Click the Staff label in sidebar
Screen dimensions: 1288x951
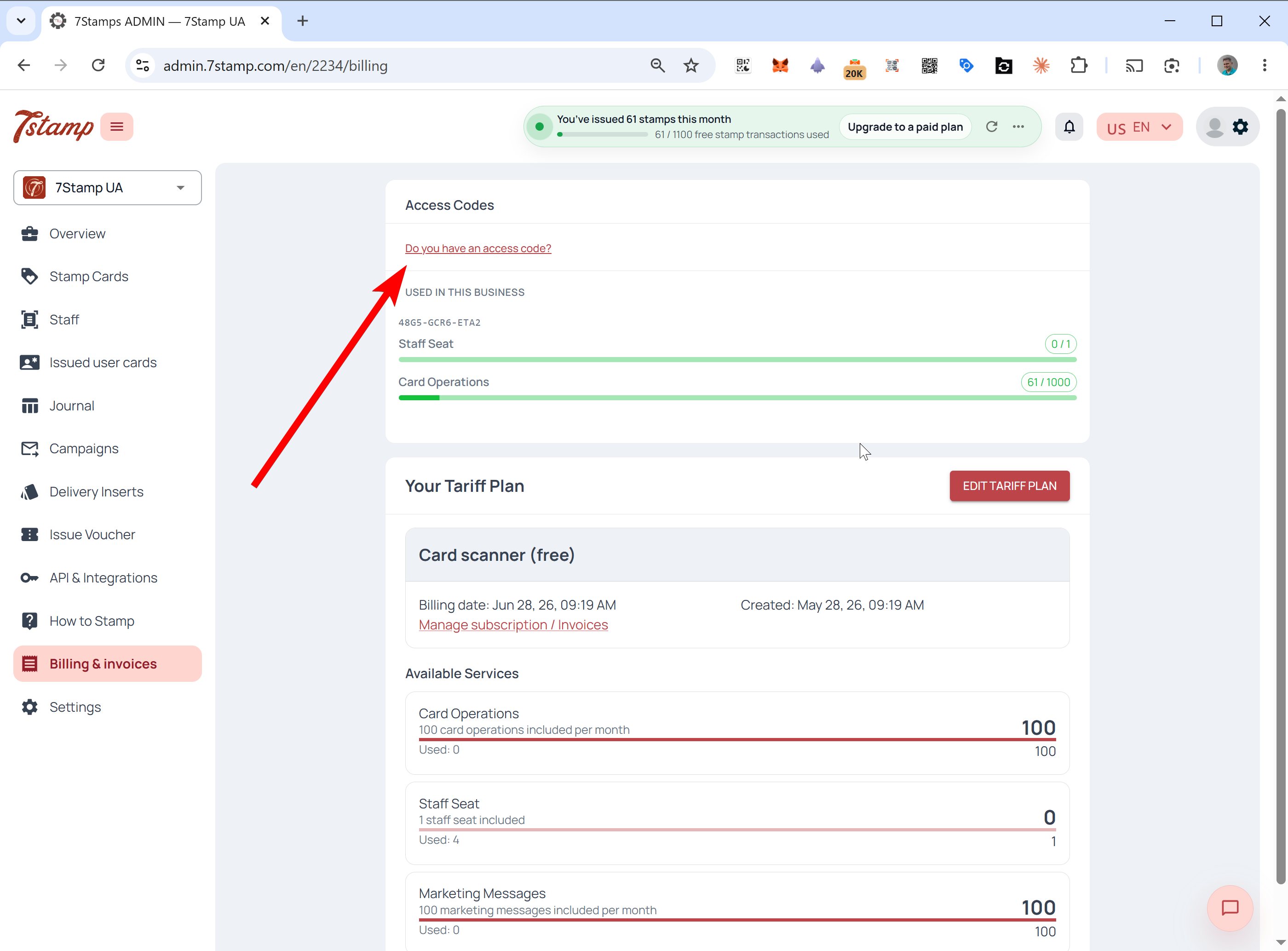pyautogui.click(x=64, y=319)
